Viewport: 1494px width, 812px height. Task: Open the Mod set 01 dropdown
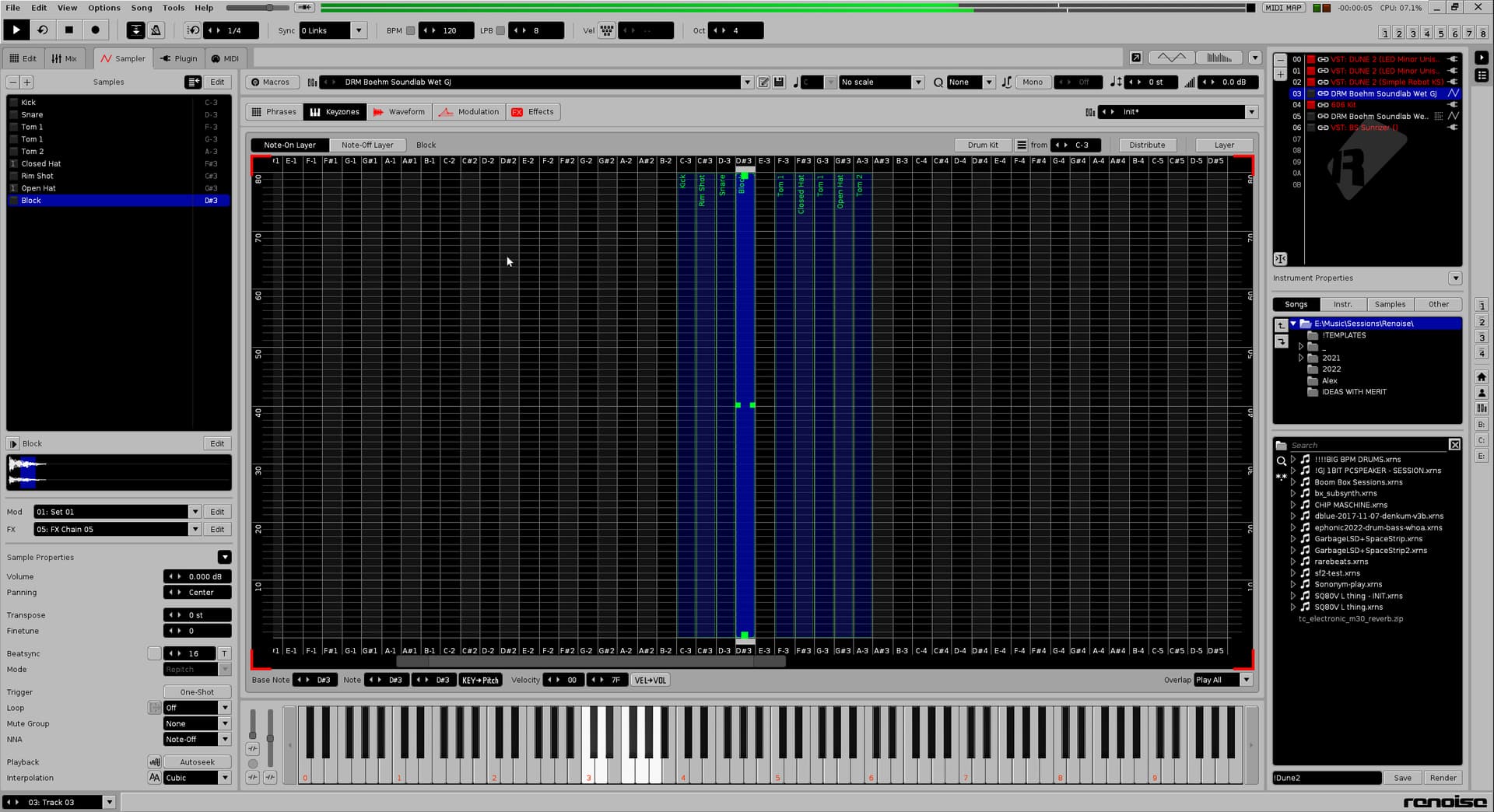point(195,512)
